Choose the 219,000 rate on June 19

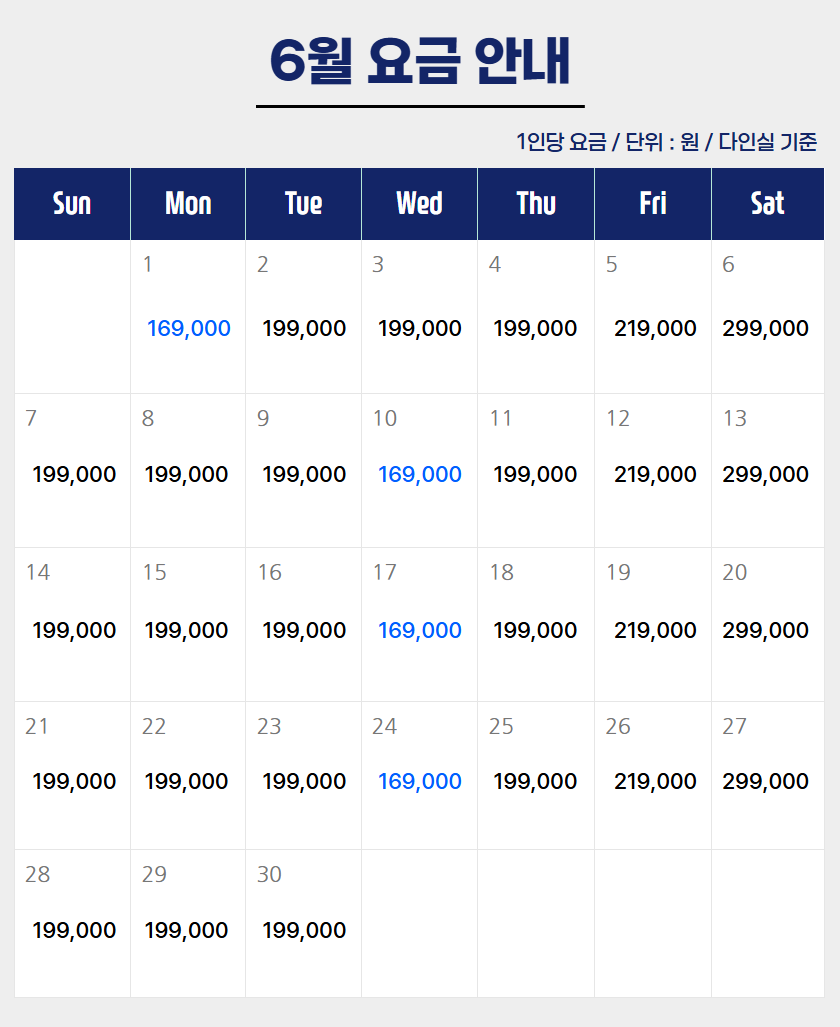point(655,630)
